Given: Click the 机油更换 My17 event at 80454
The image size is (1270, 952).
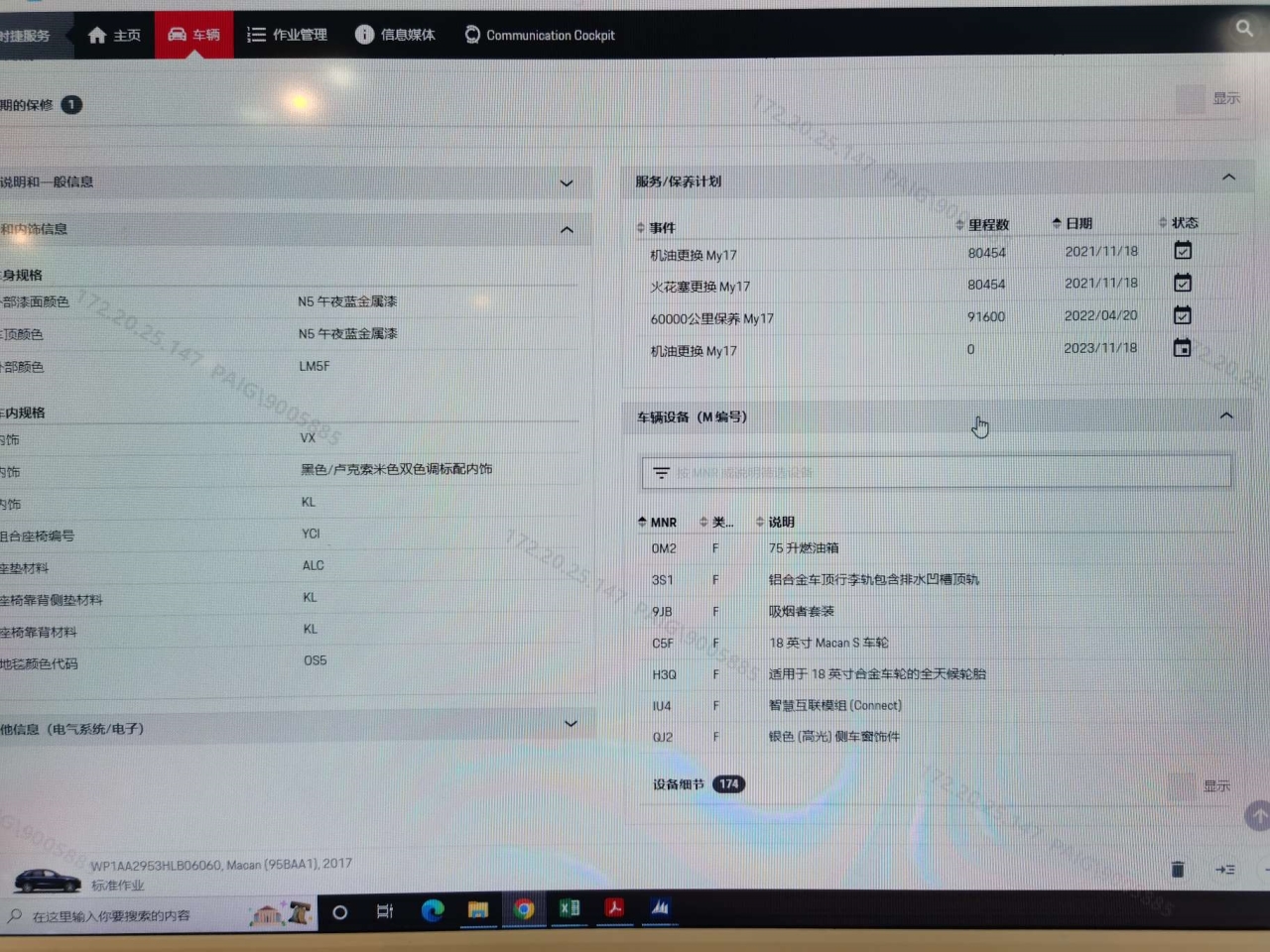Looking at the screenshot, I should coord(694,255).
